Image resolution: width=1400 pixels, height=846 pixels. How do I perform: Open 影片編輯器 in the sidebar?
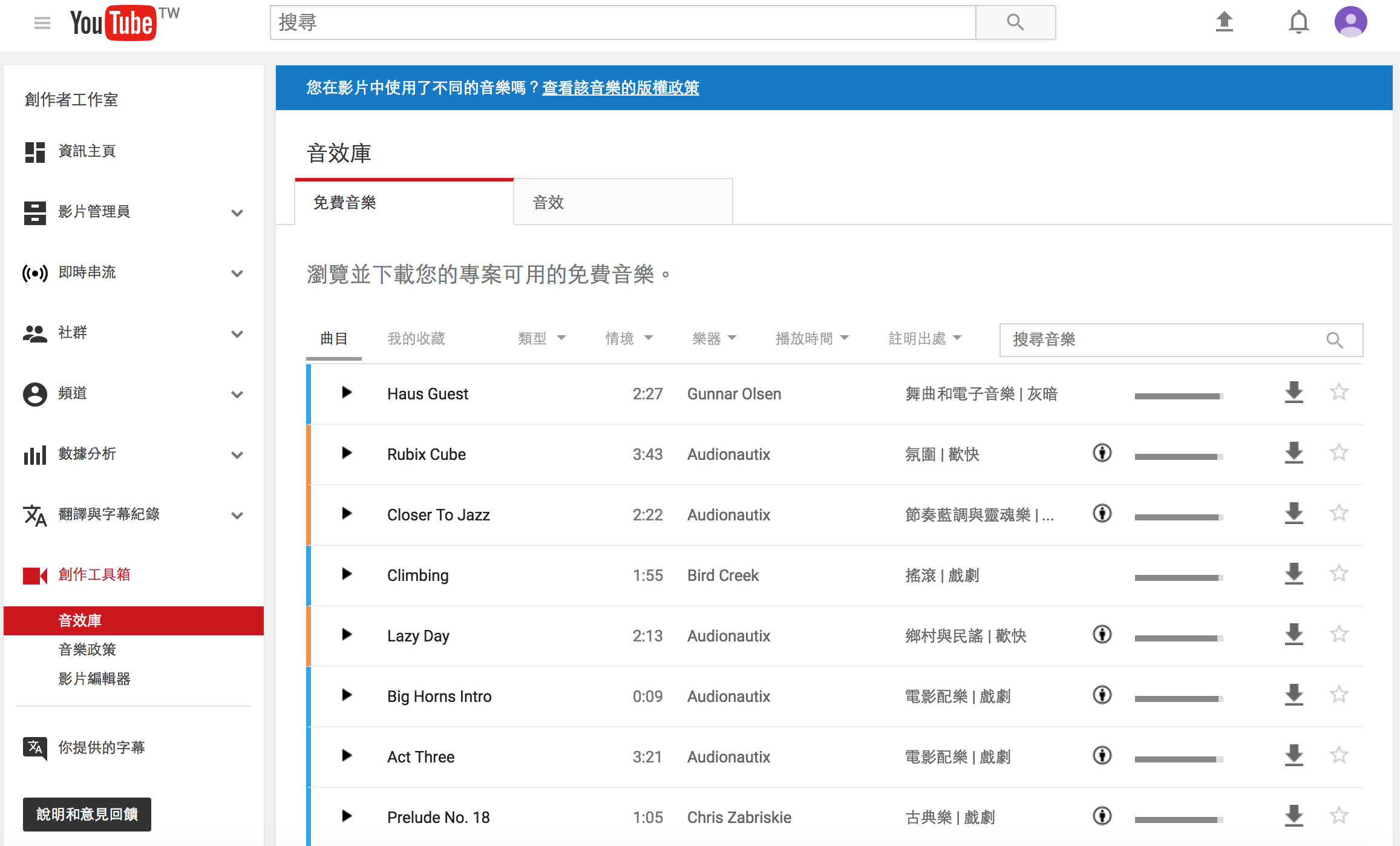coord(94,678)
